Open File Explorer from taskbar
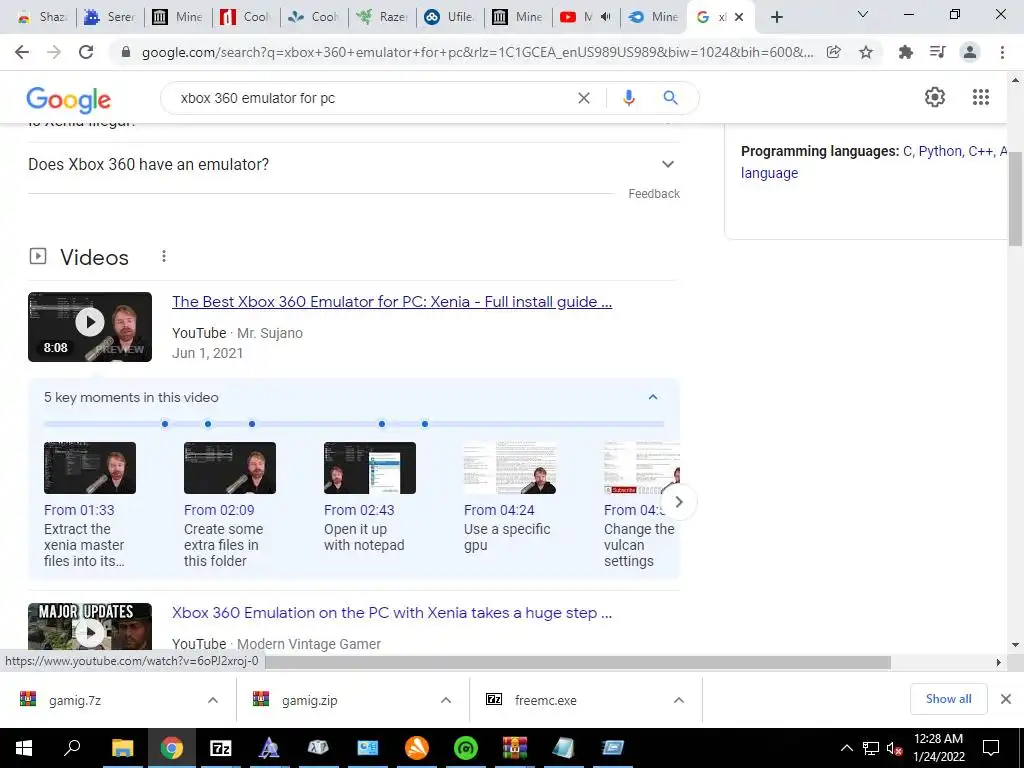Screen dimensions: 1024x768 (122, 748)
